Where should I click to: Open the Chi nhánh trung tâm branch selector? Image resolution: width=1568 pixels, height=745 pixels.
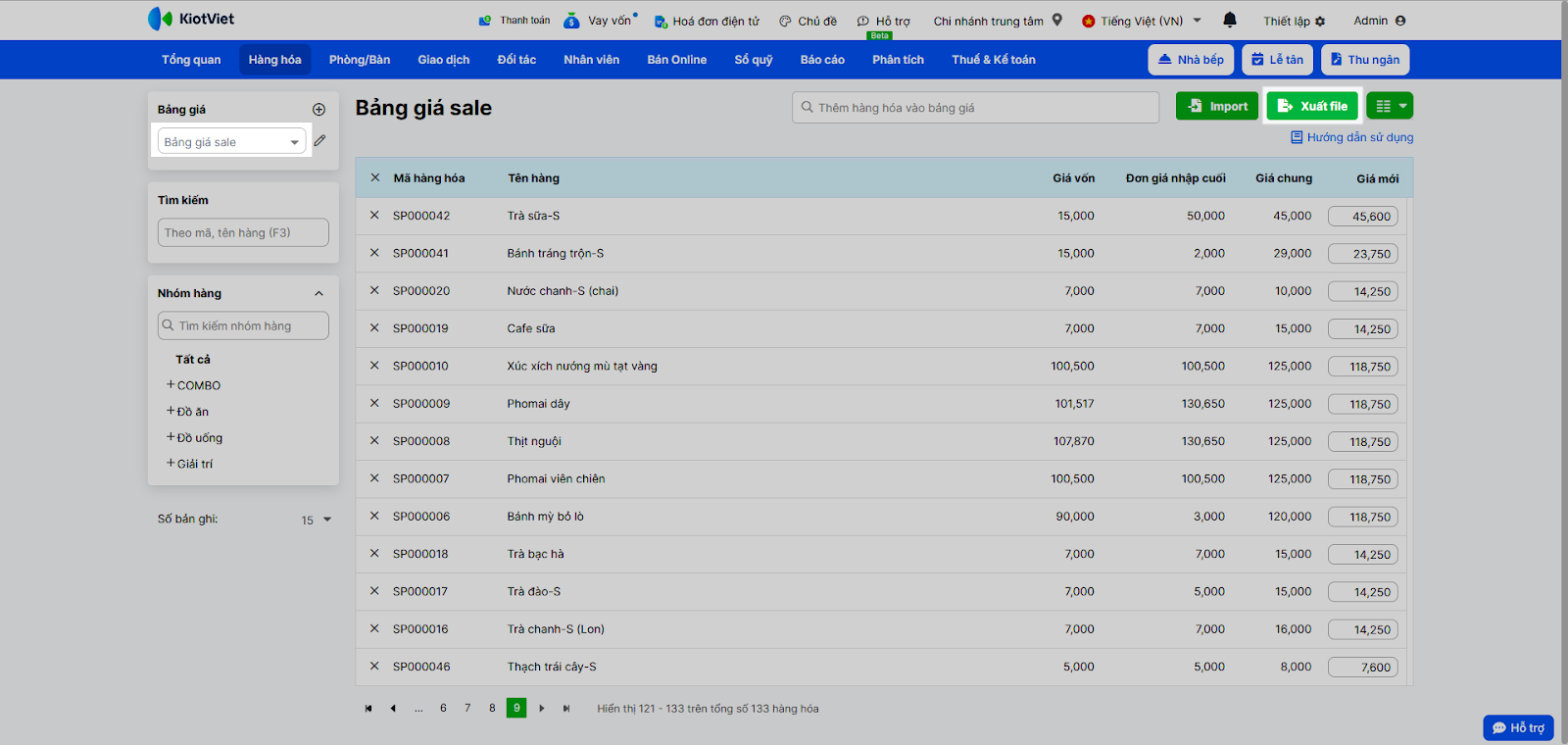[998, 21]
